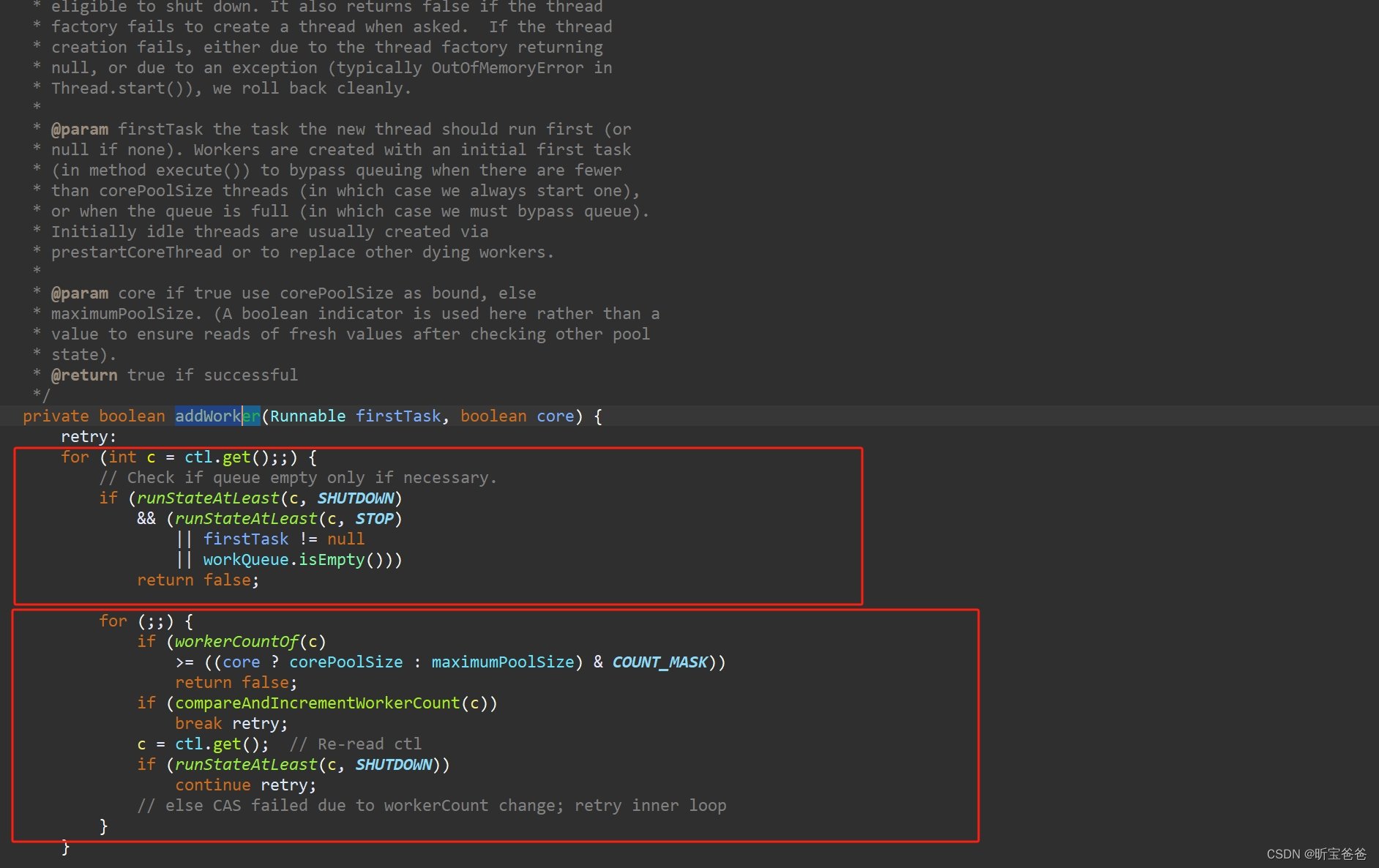Click 'Check if queue empty' comment
This screenshot has width=1379, height=868.
(x=299, y=477)
